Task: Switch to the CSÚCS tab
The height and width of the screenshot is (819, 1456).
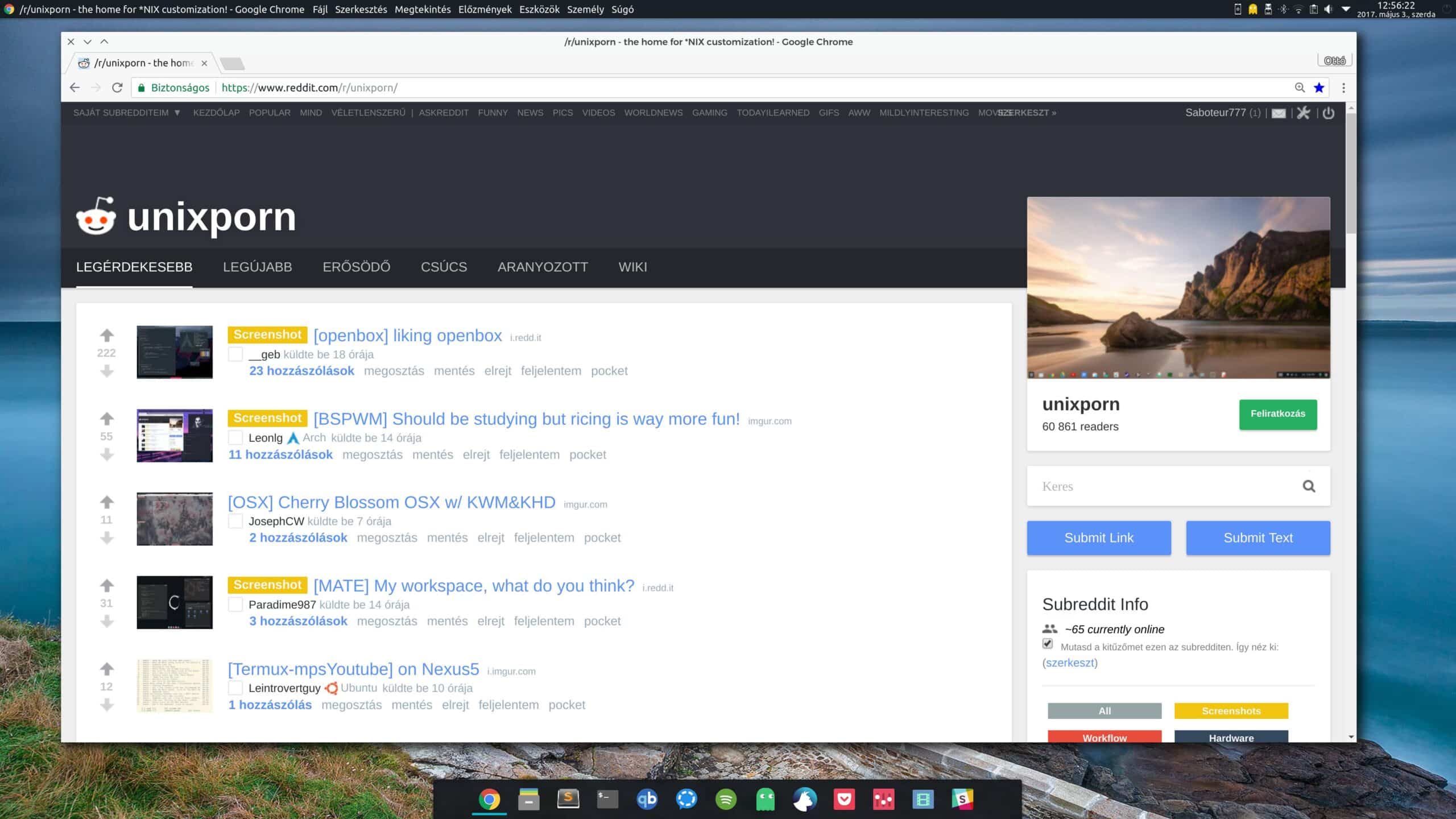Action: click(444, 267)
